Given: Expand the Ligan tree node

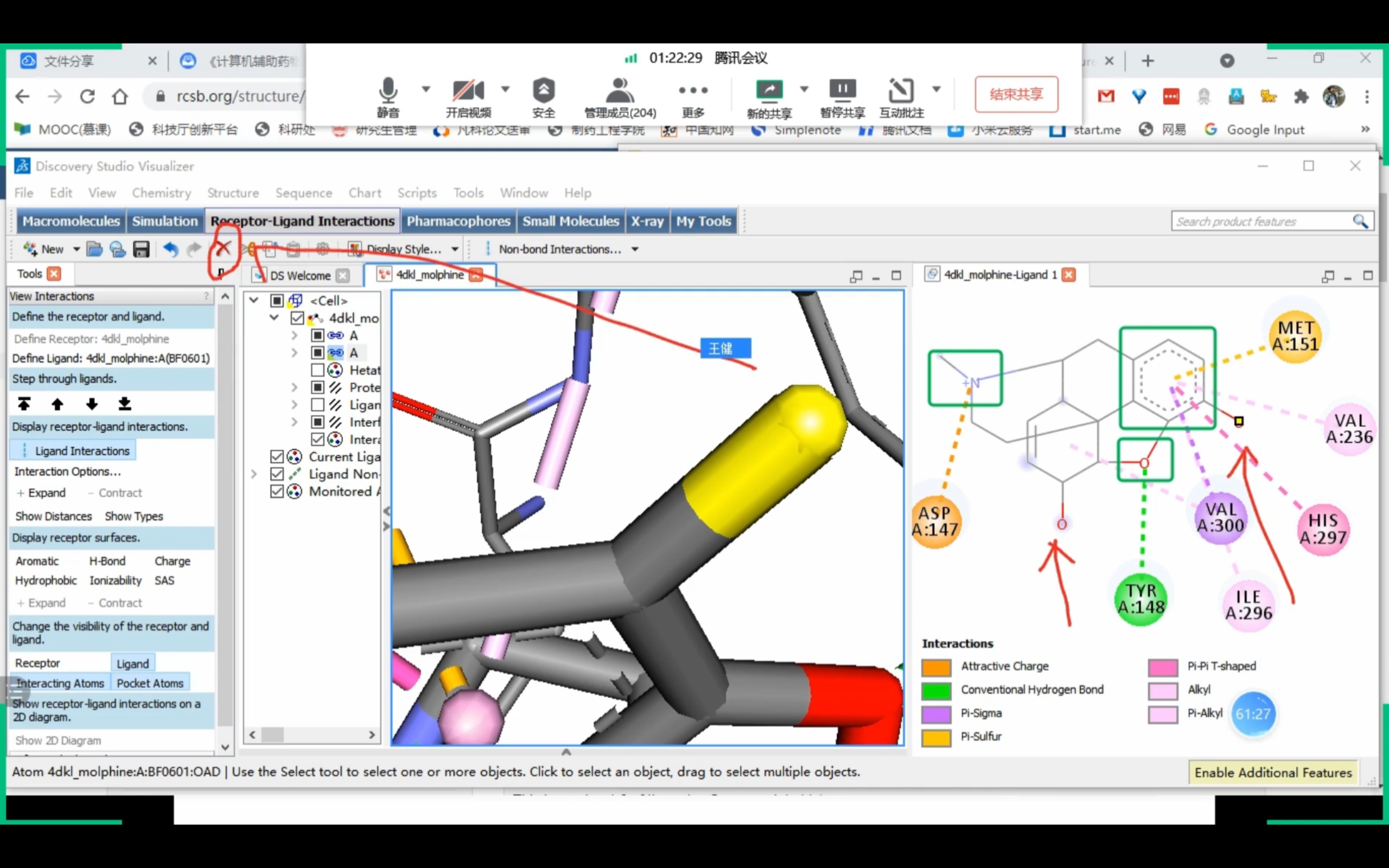Looking at the screenshot, I should (295, 404).
